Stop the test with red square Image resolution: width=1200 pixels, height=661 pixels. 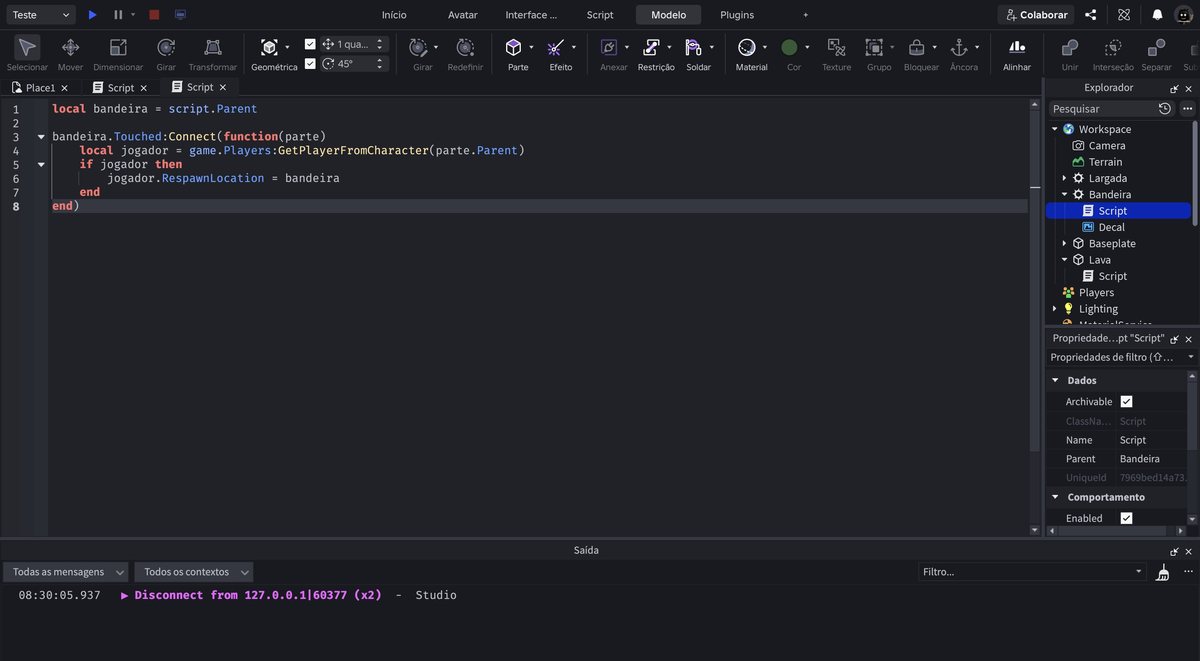click(x=154, y=15)
